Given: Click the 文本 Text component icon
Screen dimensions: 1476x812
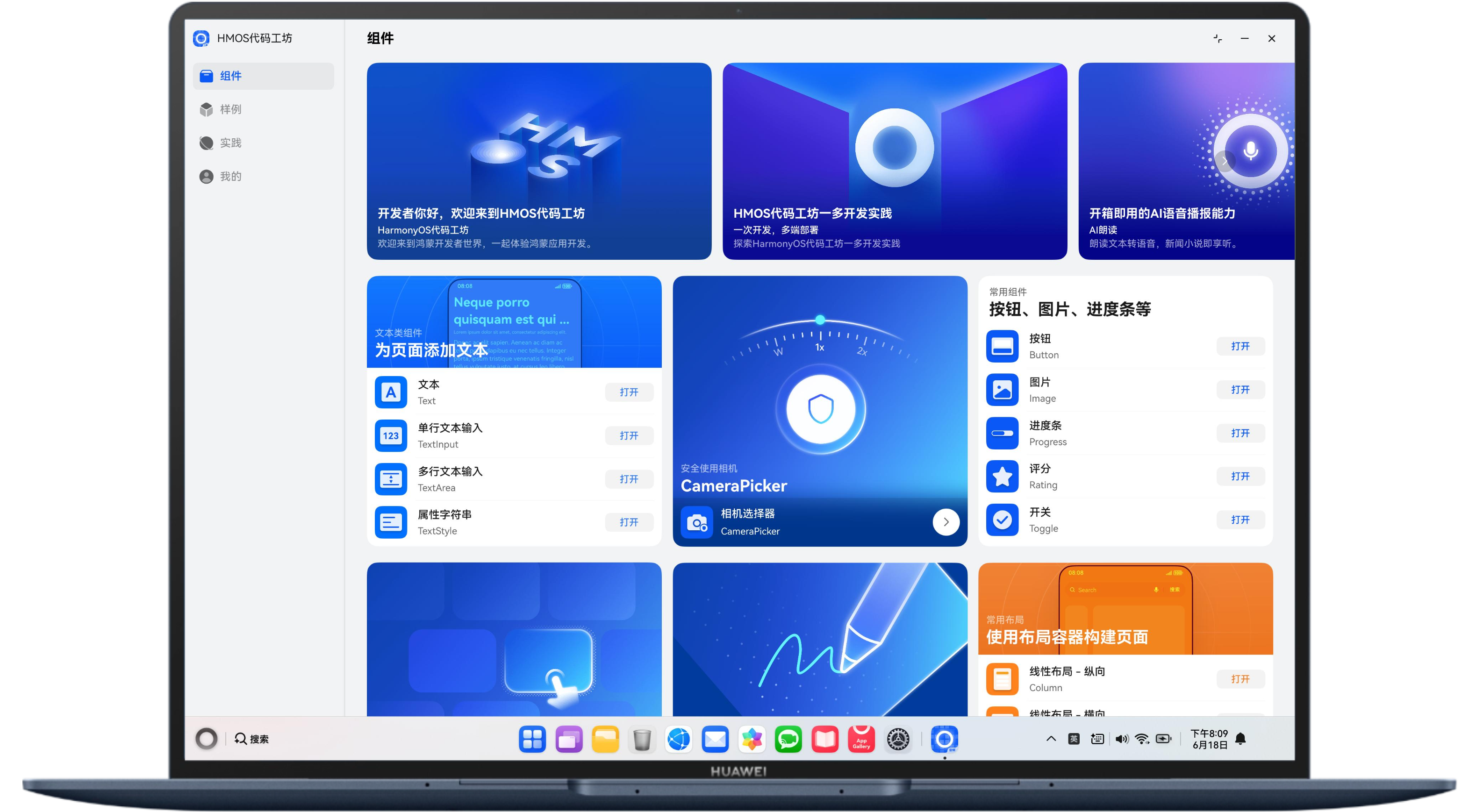Looking at the screenshot, I should click(391, 392).
